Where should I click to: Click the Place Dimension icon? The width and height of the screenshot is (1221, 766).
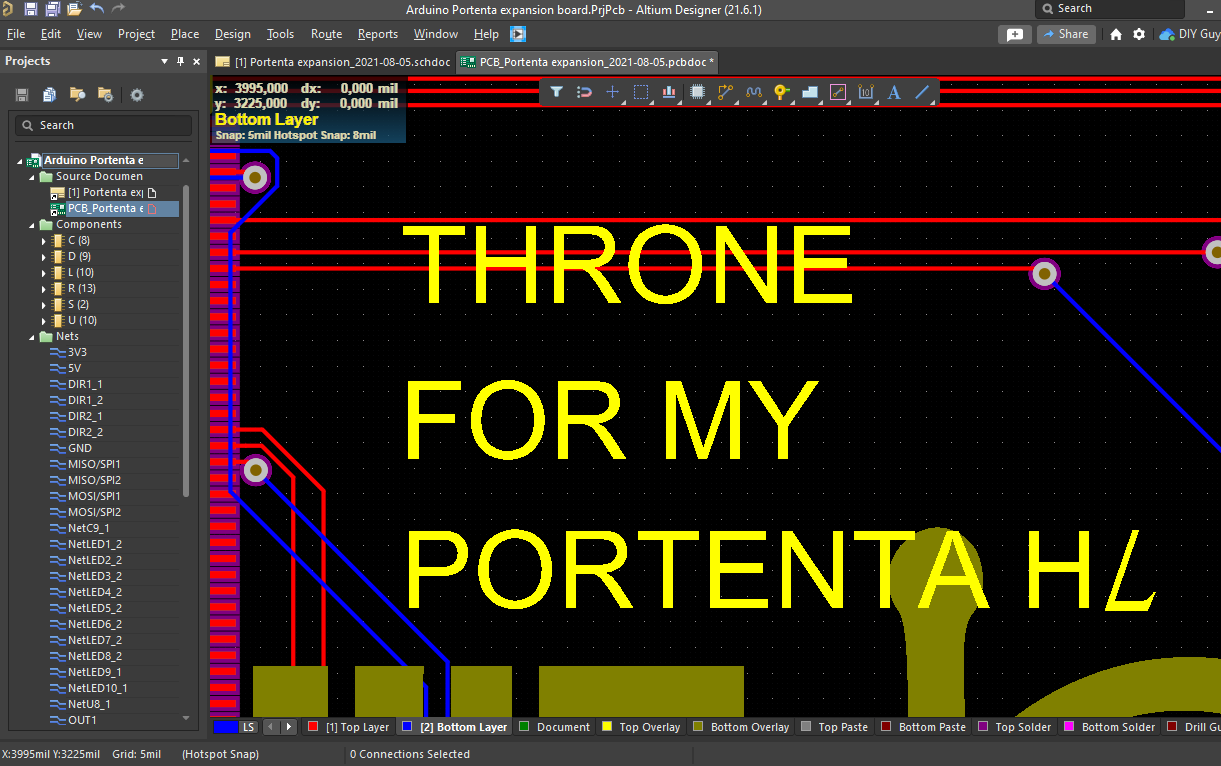click(x=866, y=92)
